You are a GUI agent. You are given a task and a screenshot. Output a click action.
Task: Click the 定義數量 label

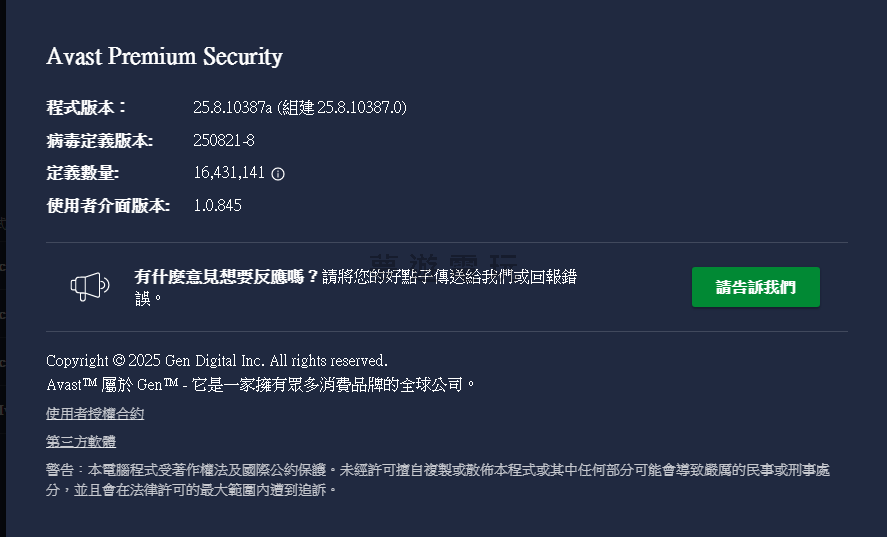pyautogui.click(x=82, y=174)
